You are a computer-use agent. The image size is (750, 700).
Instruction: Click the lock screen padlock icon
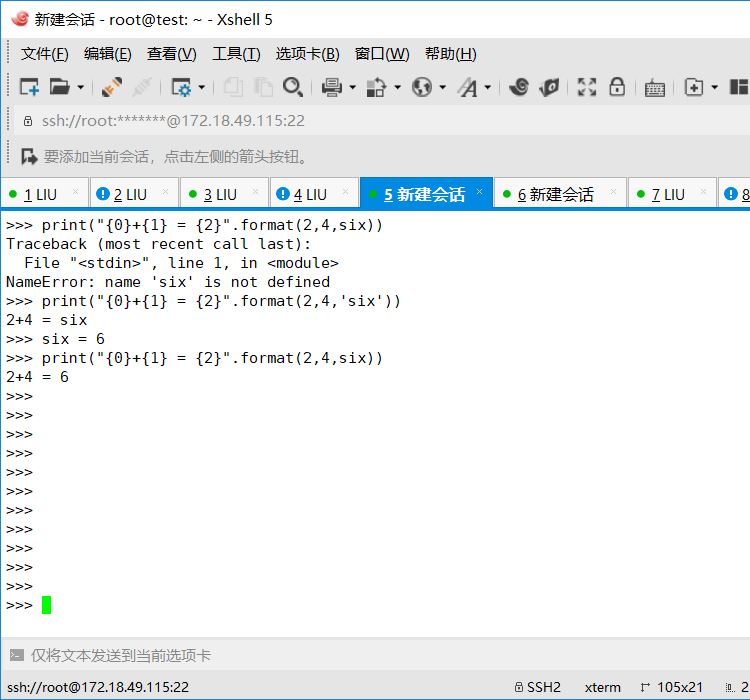pyautogui.click(x=617, y=87)
